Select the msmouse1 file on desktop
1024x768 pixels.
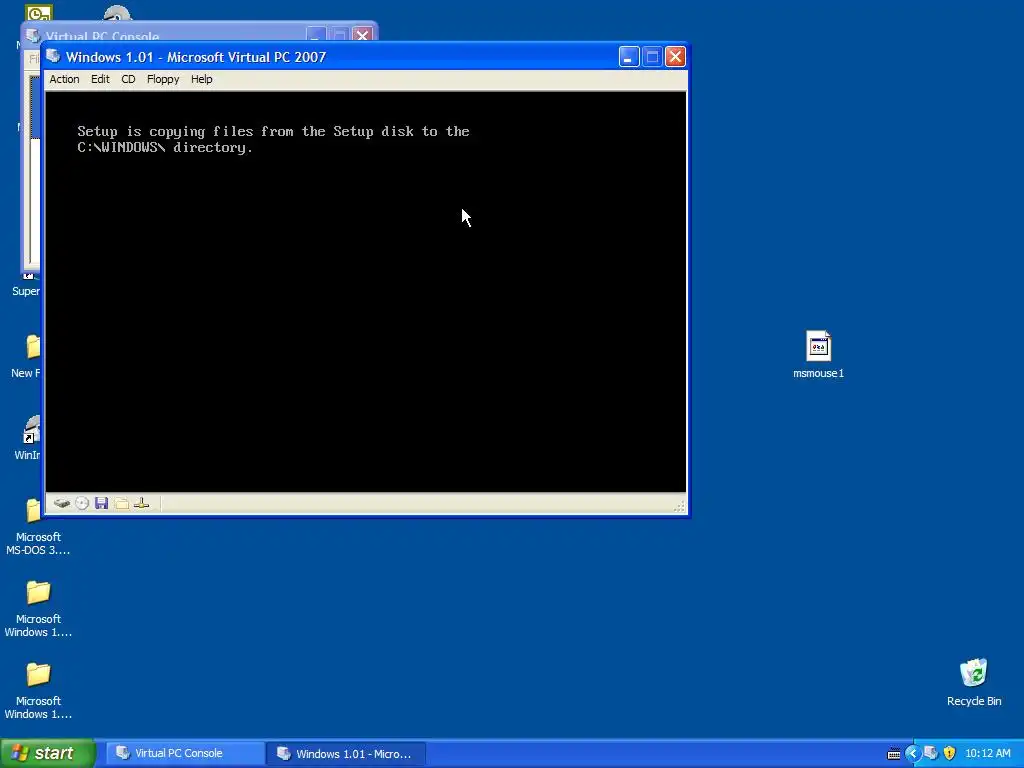coord(818,355)
